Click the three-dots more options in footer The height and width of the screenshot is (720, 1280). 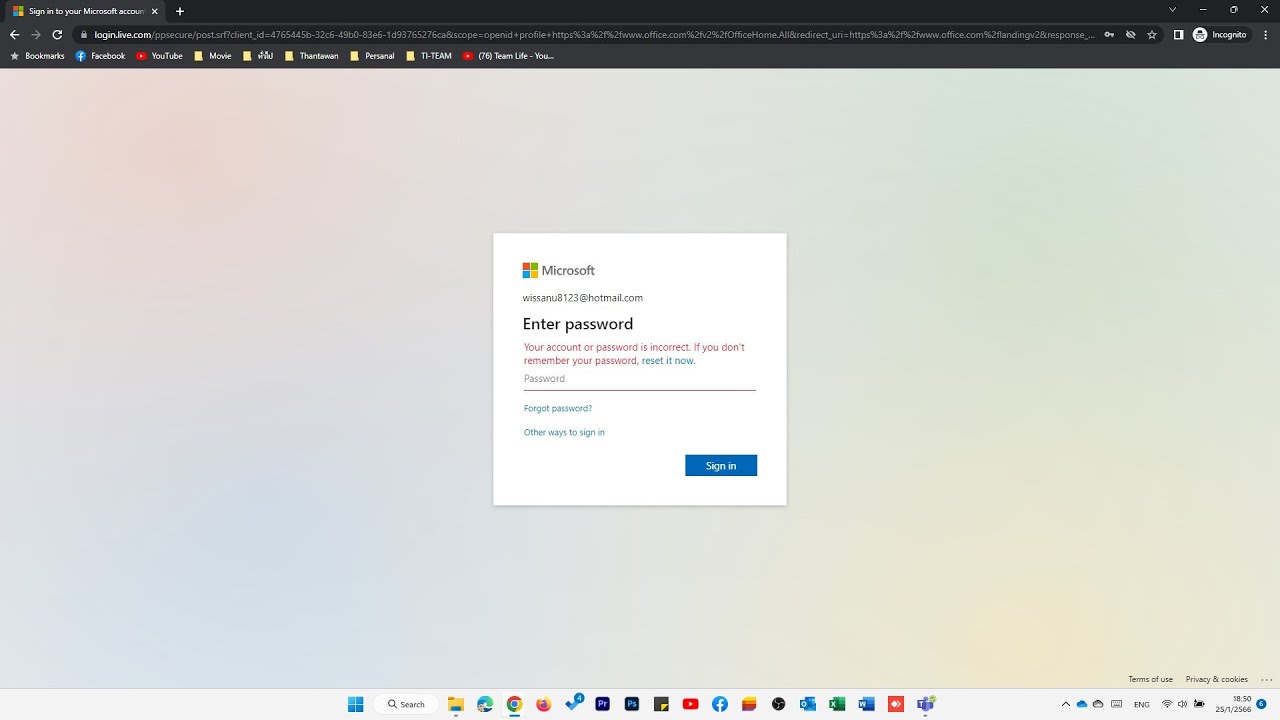point(1267,679)
